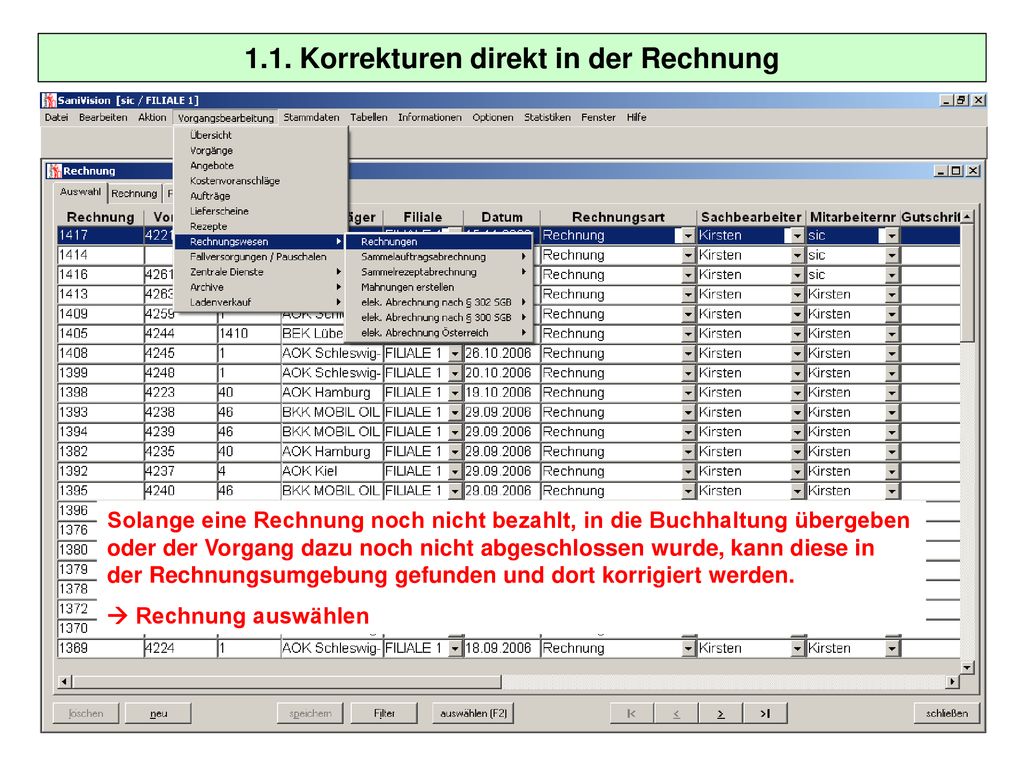
Task: Click the horizontal scrollbar thumb of the table
Action: pos(287,682)
